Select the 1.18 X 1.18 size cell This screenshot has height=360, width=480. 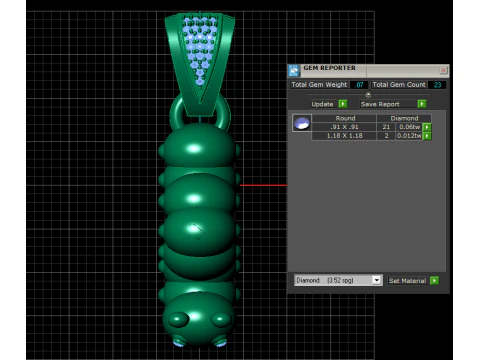point(344,136)
